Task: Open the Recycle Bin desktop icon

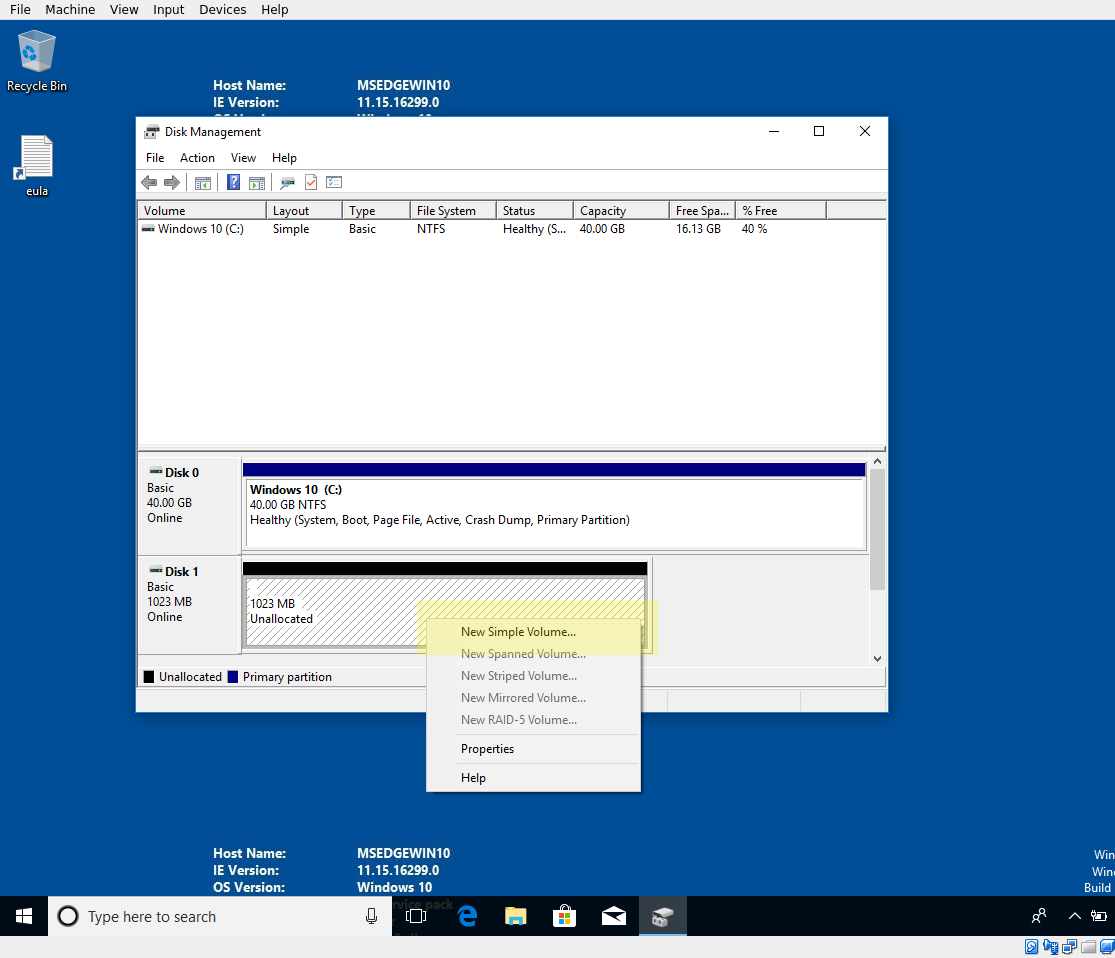Action: pos(36,61)
